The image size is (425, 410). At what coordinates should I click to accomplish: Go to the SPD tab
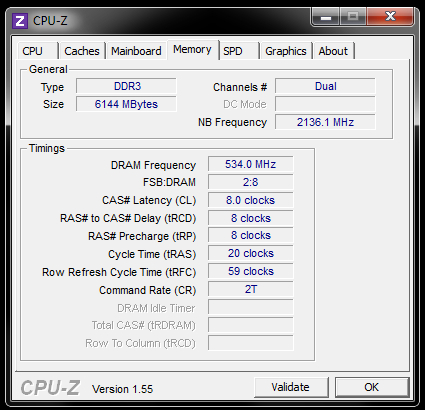pos(239,51)
